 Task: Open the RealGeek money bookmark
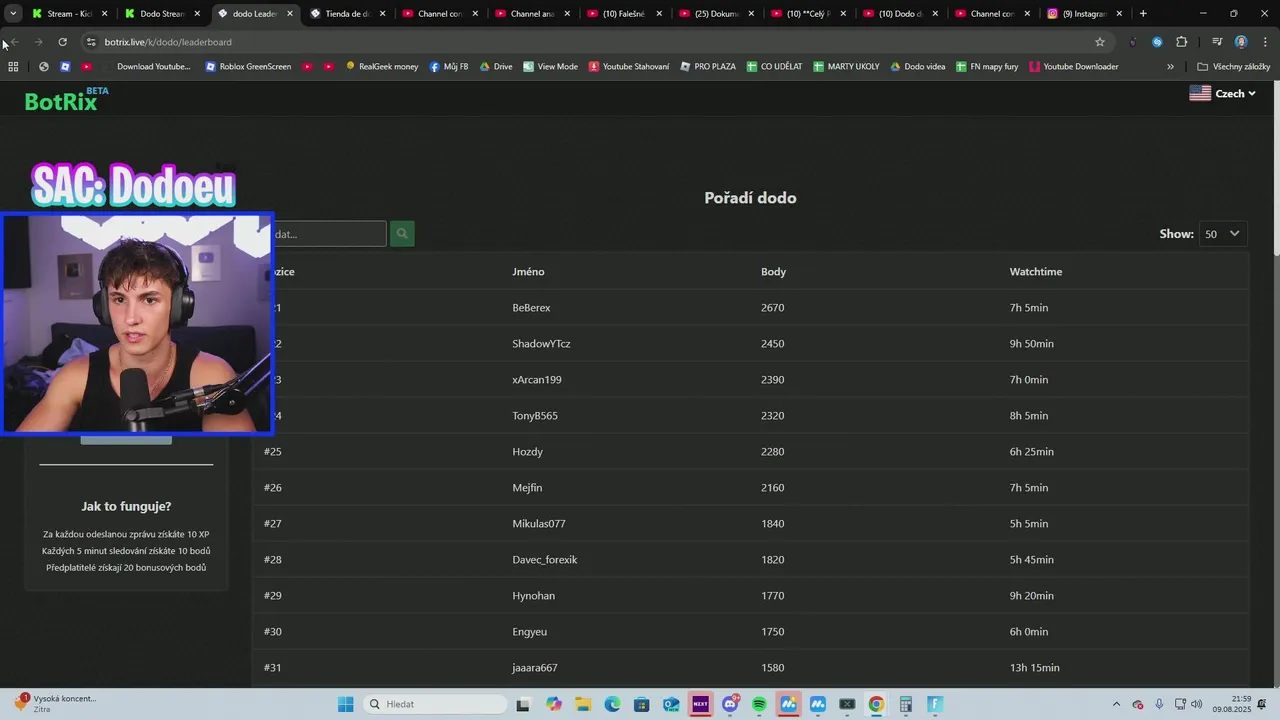pyautogui.click(x=382, y=67)
